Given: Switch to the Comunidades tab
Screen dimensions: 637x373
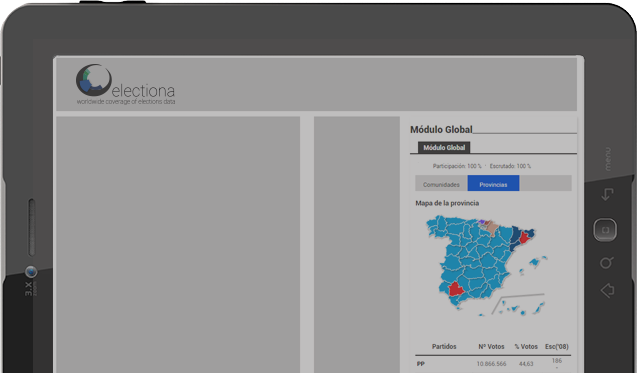Looking at the screenshot, I should click(x=441, y=184).
